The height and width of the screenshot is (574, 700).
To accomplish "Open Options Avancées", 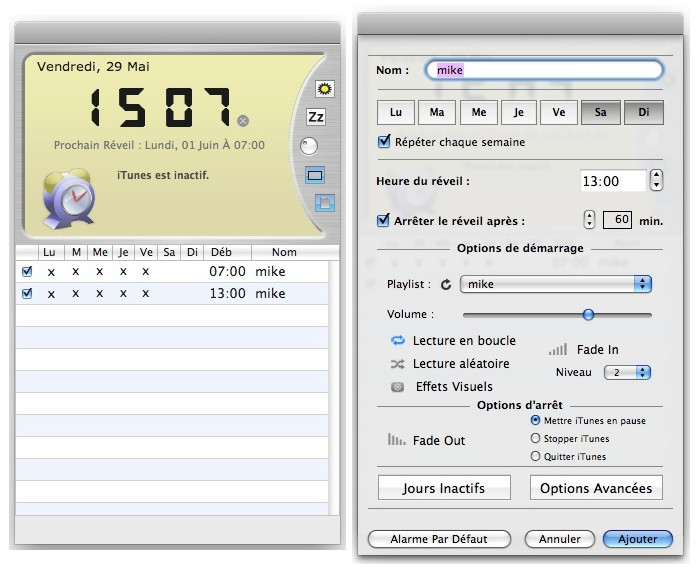I will click(596, 488).
